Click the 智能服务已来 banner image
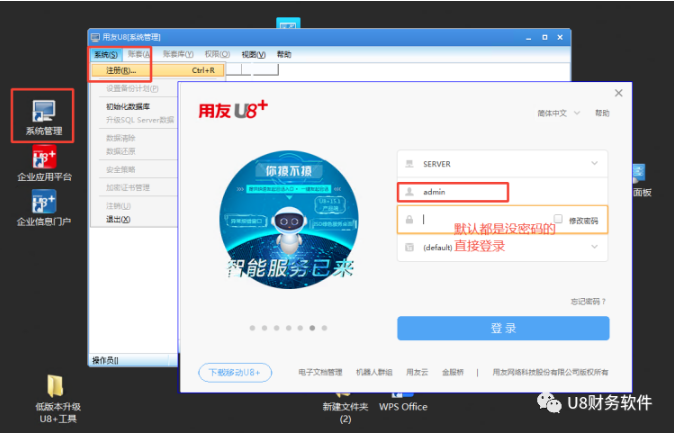 pyautogui.click(x=289, y=220)
